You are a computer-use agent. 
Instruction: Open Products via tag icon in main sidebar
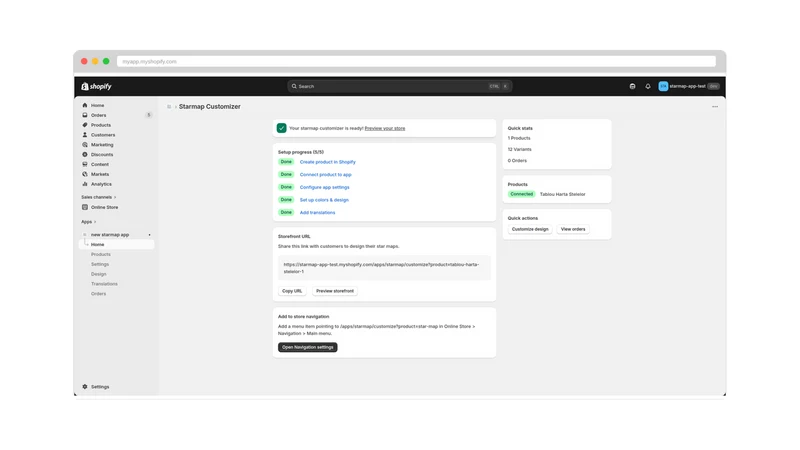(85, 125)
